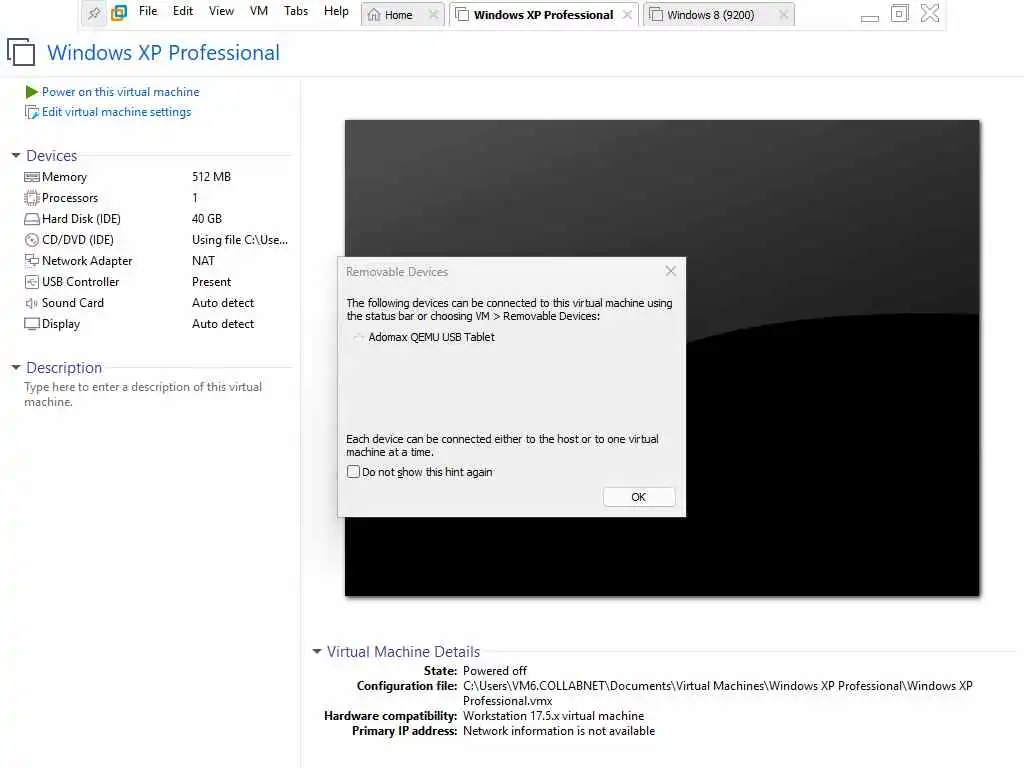The image size is (1024, 768).
Task: Close the Windows 8 (9200) tab
Action: coord(784,14)
